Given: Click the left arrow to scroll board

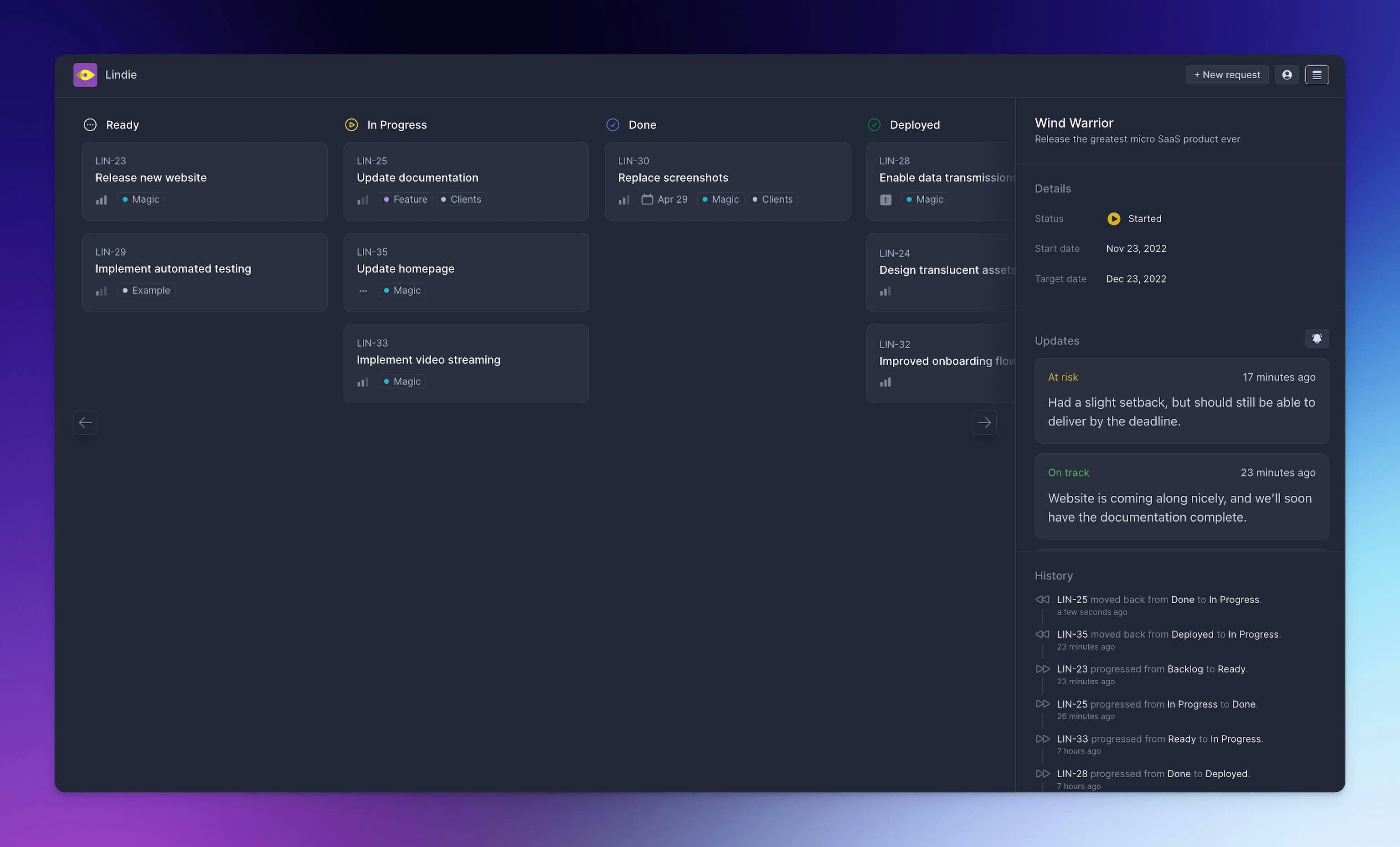Looking at the screenshot, I should point(85,422).
